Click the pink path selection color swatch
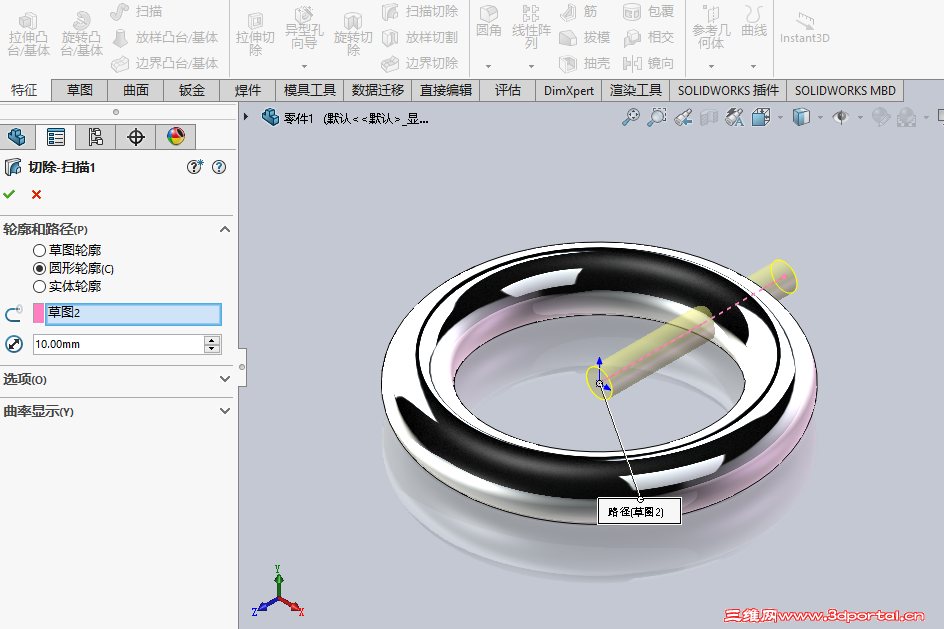944x629 pixels. [x=39, y=314]
